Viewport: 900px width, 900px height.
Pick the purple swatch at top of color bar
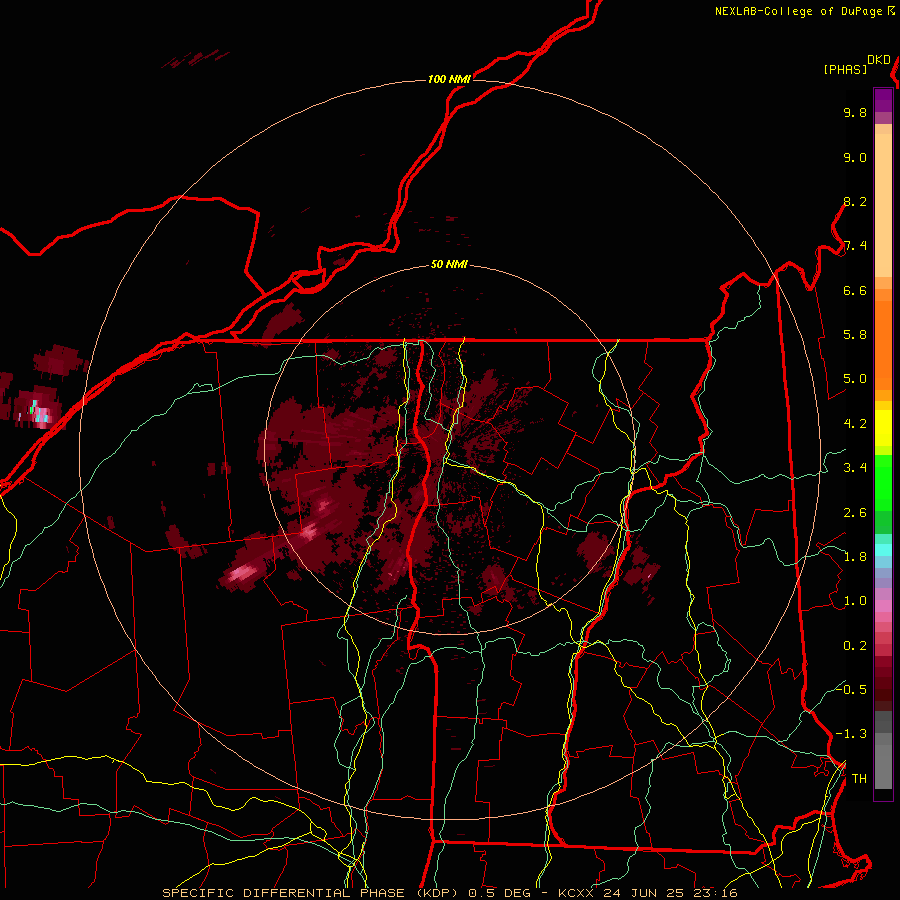pyautogui.click(x=883, y=100)
